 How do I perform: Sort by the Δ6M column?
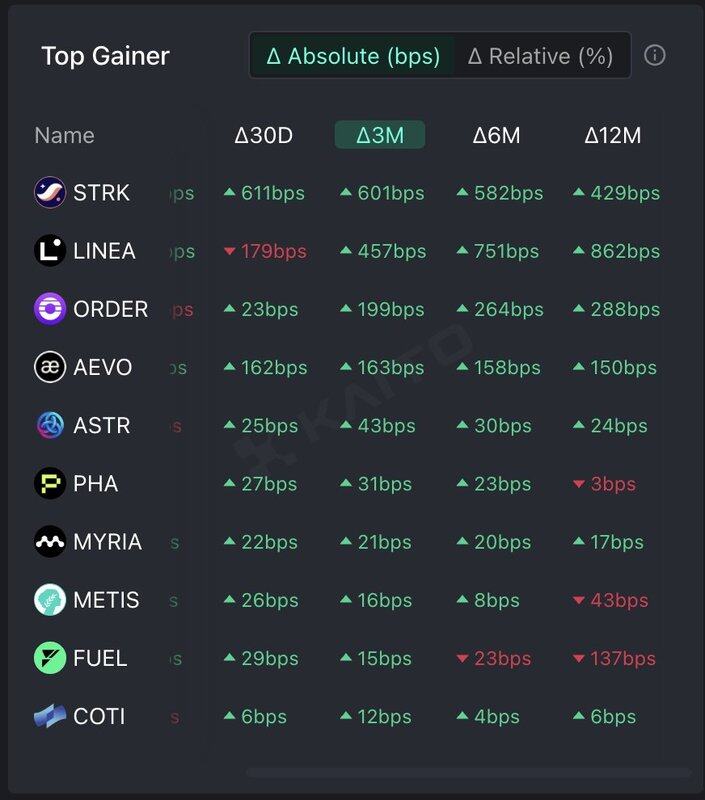tap(496, 135)
